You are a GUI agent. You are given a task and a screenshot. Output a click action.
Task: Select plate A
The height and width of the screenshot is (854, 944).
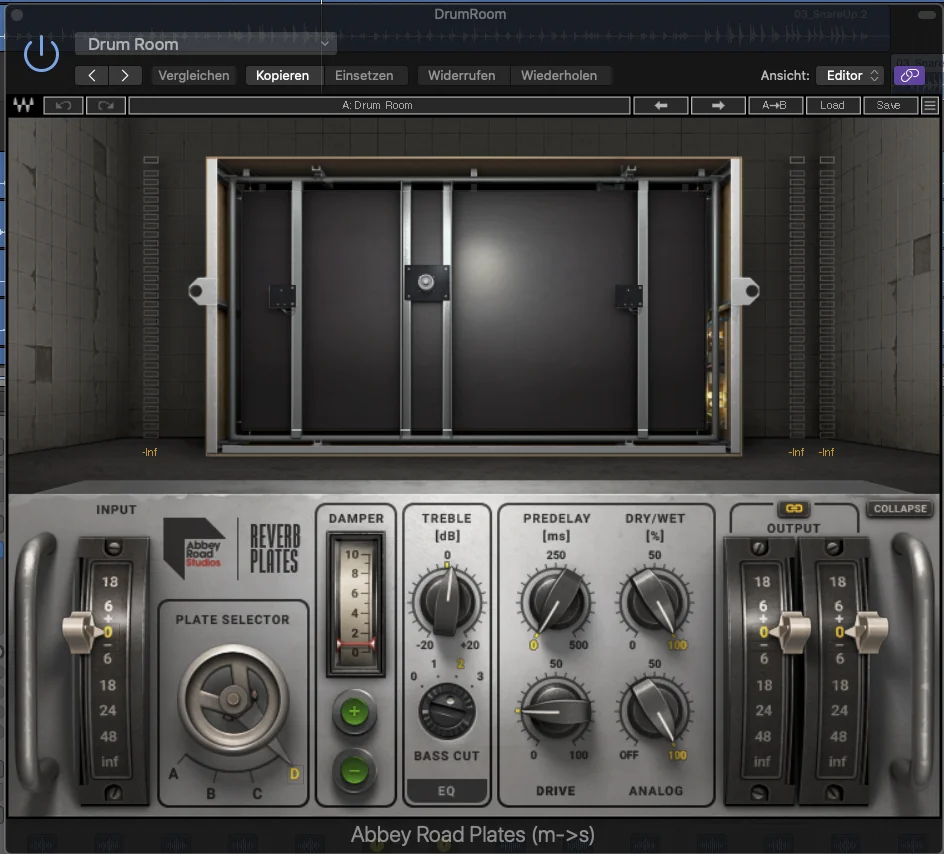pyautogui.click(x=173, y=774)
